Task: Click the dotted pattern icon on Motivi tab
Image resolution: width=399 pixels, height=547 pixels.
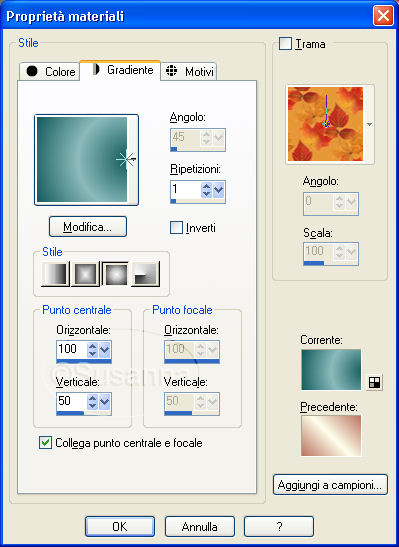Action: (171, 70)
